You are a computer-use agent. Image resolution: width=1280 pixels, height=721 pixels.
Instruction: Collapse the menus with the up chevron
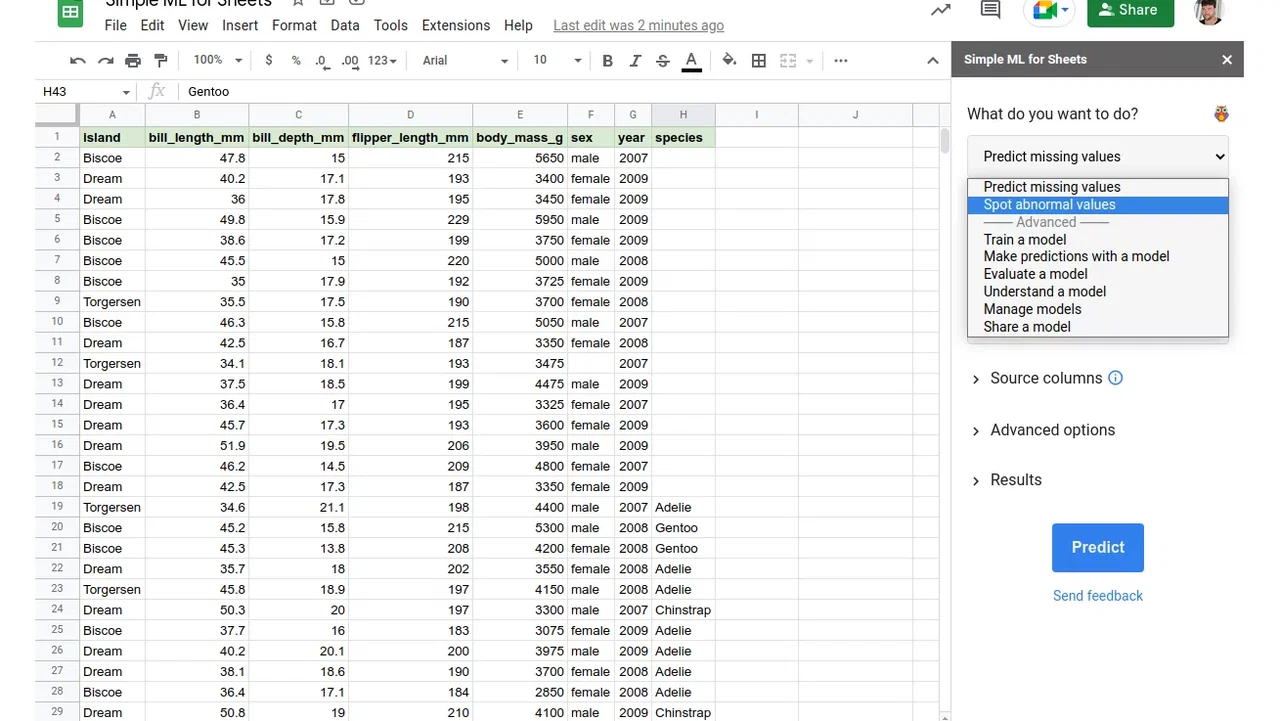[x=933, y=61]
